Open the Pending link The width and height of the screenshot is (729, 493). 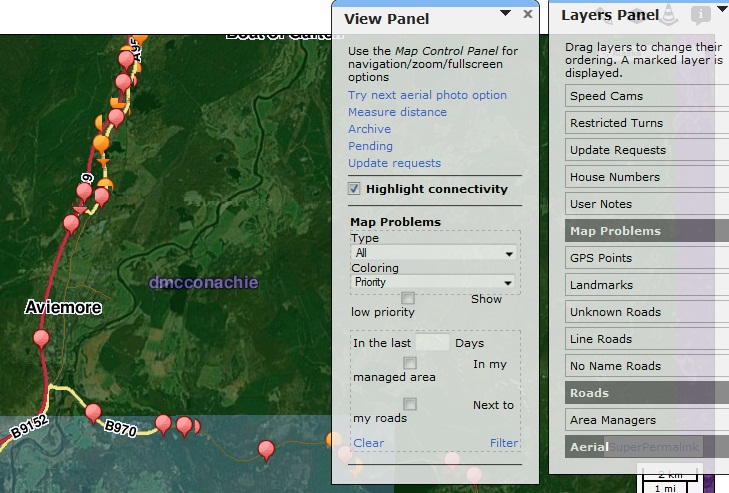tap(371, 146)
